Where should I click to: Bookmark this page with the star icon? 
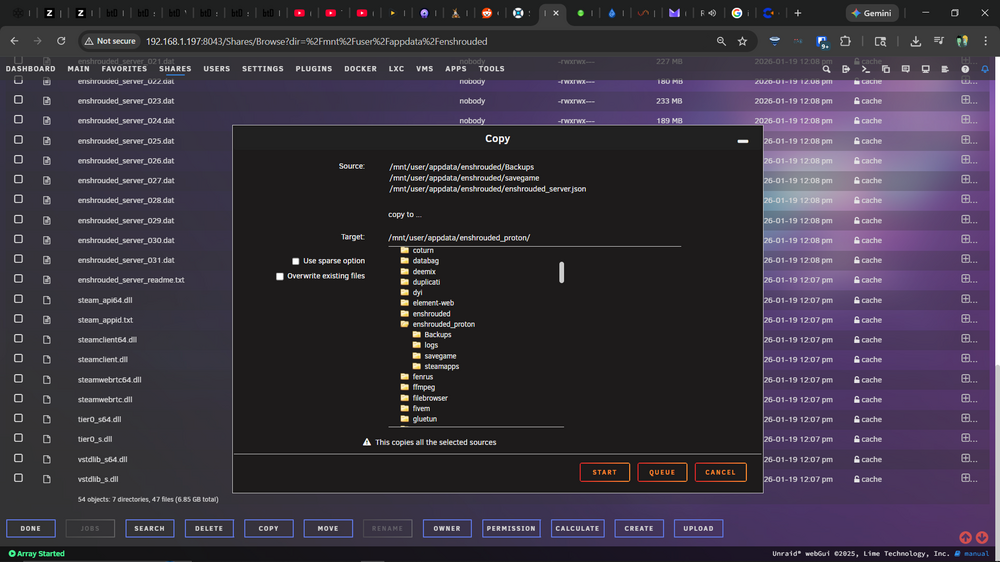tap(742, 41)
